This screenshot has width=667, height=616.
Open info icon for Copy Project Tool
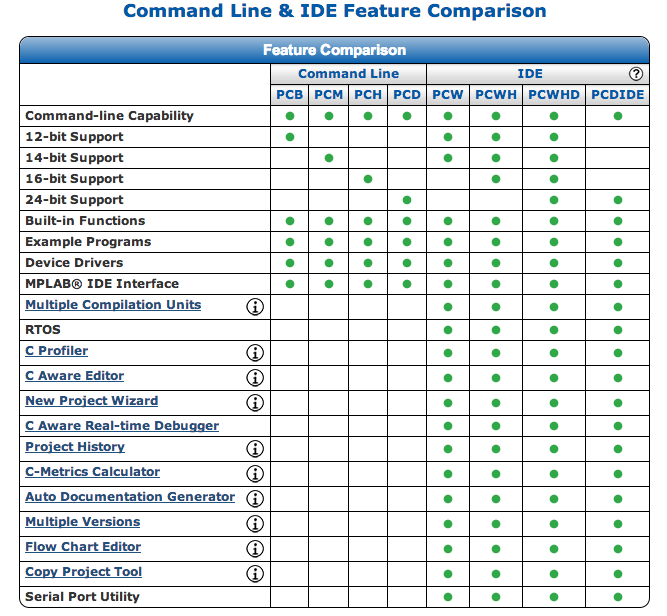255,574
